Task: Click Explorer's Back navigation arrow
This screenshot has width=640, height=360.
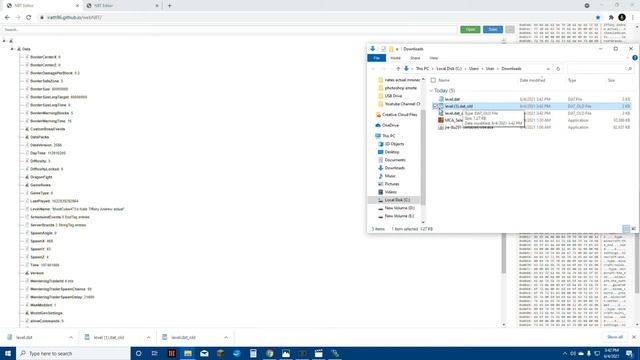Action: pos(373,69)
